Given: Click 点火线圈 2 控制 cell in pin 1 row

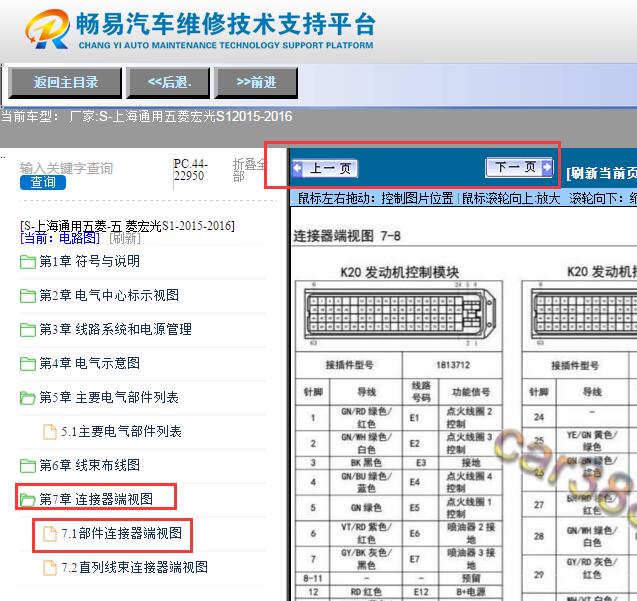Looking at the screenshot, I should (470, 417).
